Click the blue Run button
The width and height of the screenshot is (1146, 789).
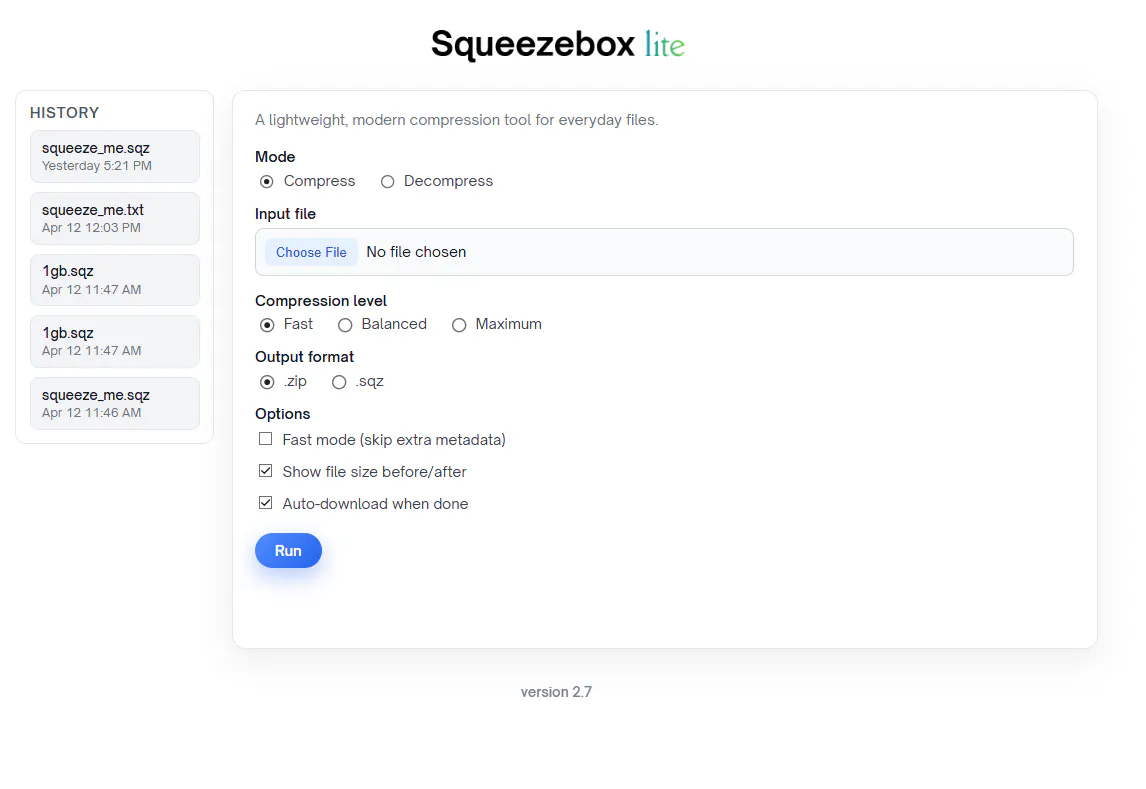(288, 551)
